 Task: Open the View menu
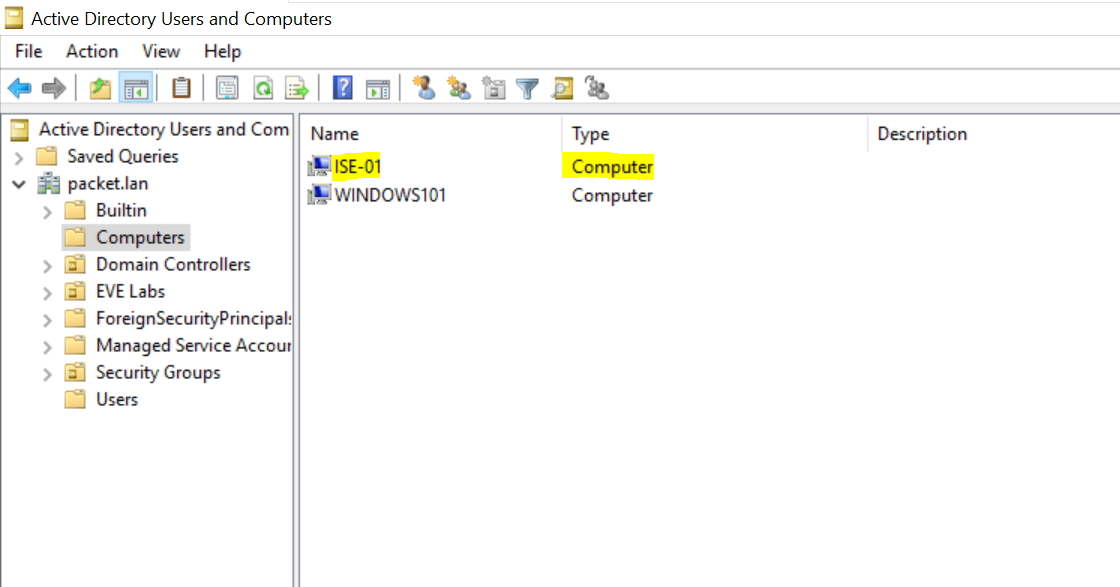[x=161, y=51]
